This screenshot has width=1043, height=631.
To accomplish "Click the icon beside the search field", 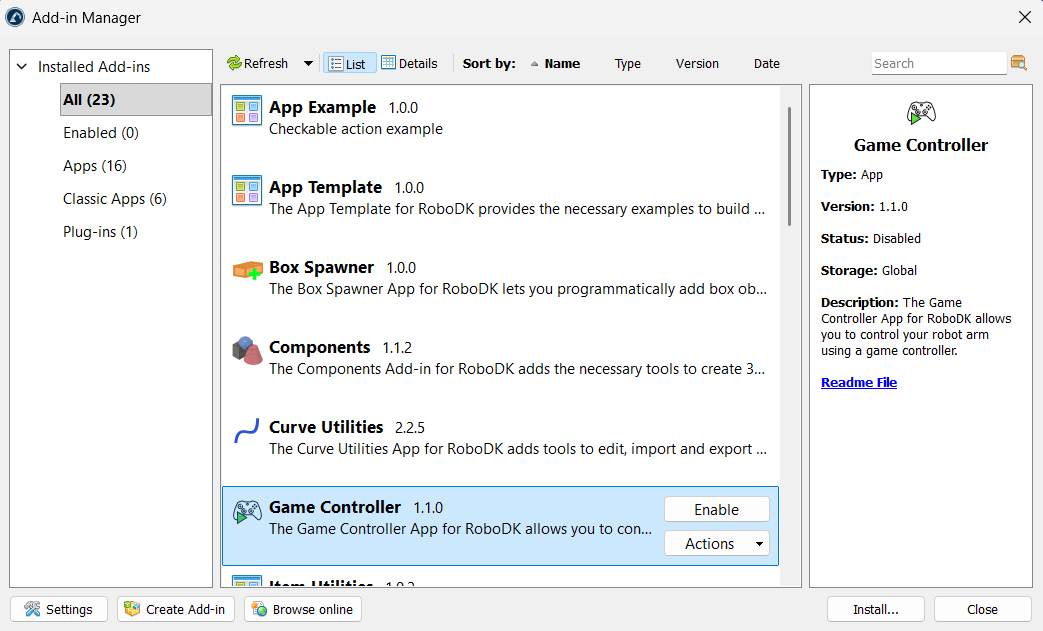I will pyautogui.click(x=1019, y=63).
